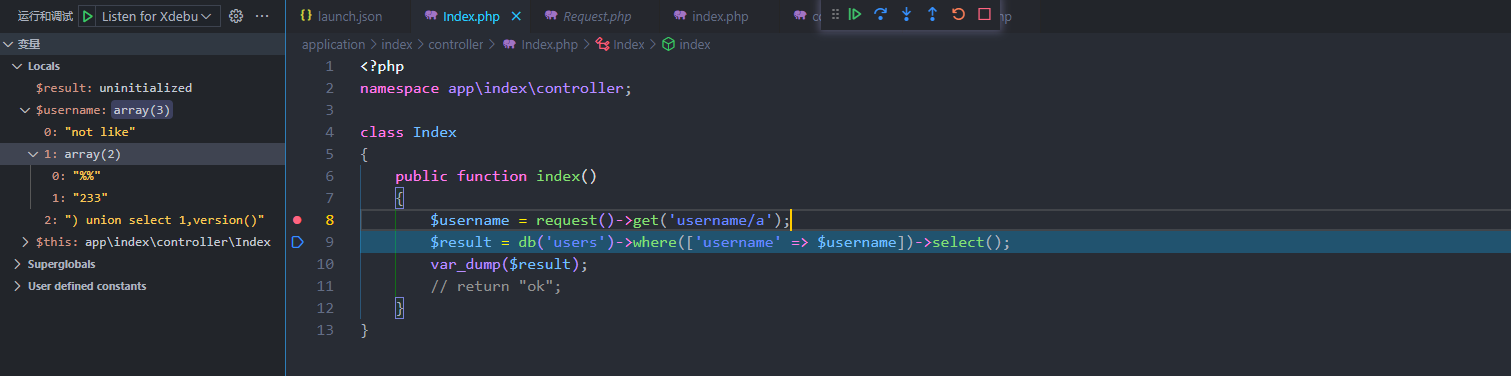Image resolution: width=1511 pixels, height=376 pixels.
Task: Place cursor in the request()->get line
Action: point(610,220)
